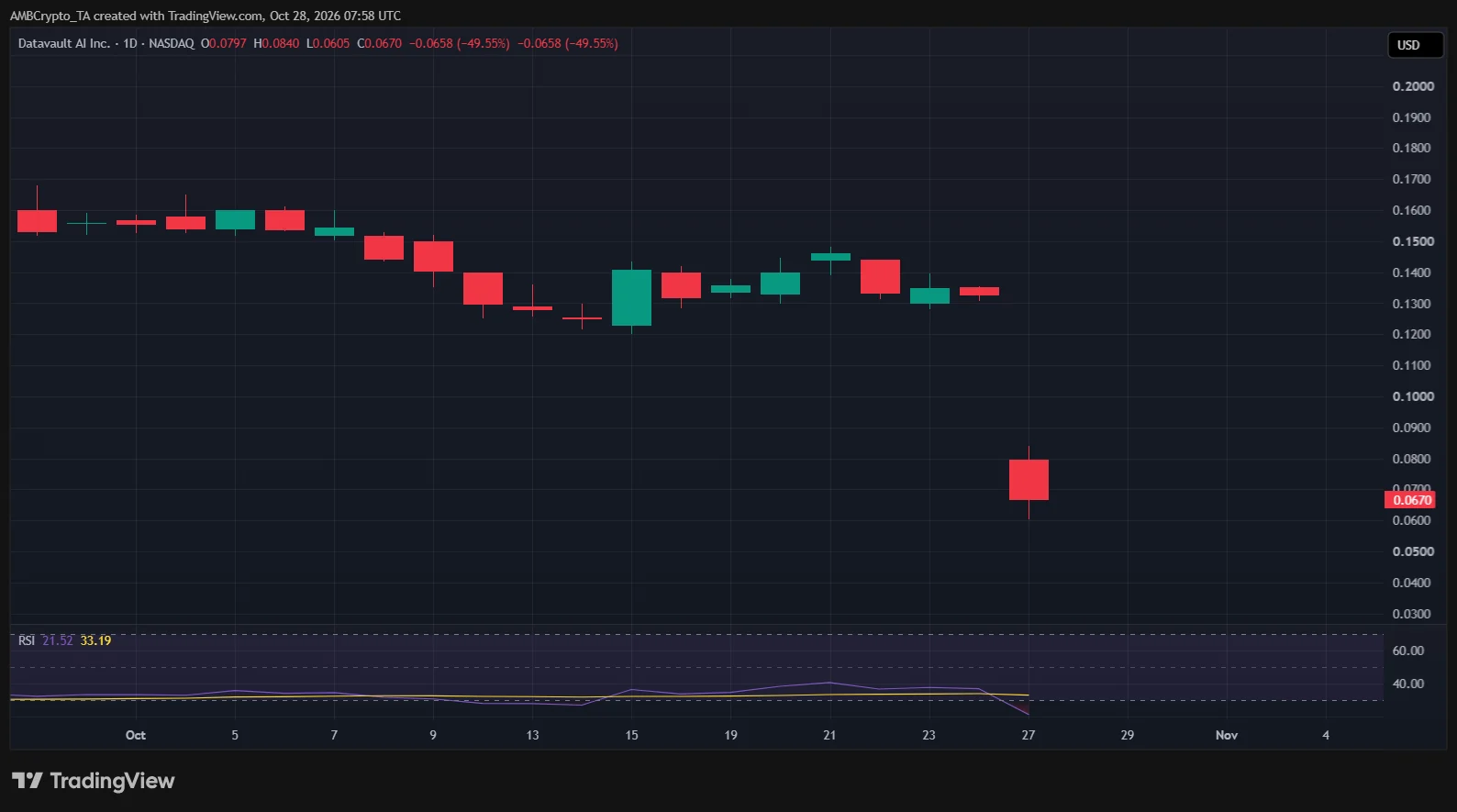The width and height of the screenshot is (1457, 812).
Task: Click the 0.1300 price axis label
Action: (1413, 304)
